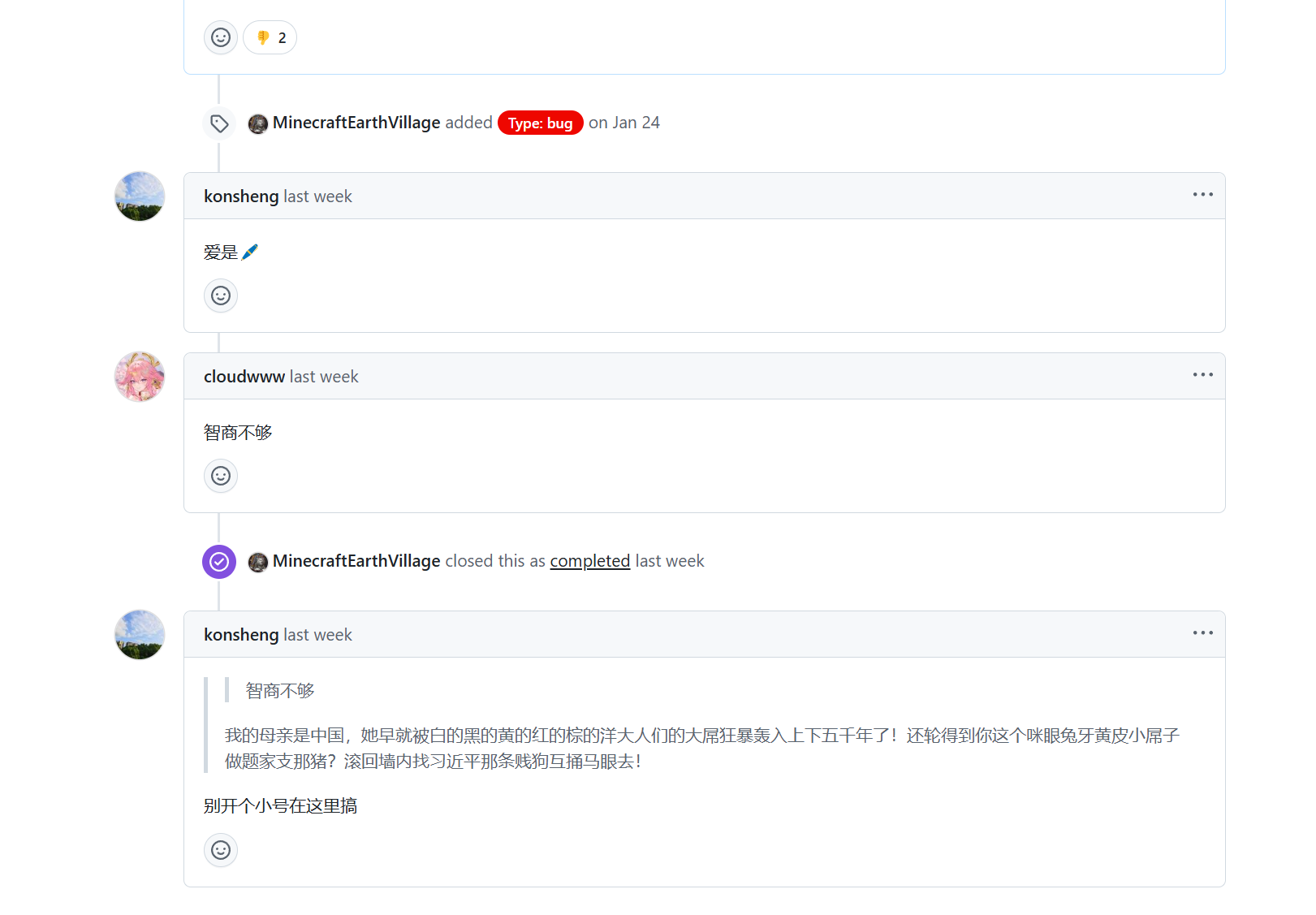Click 'last week' timestamp on cloudwww's comment
Screen dimensions: 1316x915
pos(323,377)
